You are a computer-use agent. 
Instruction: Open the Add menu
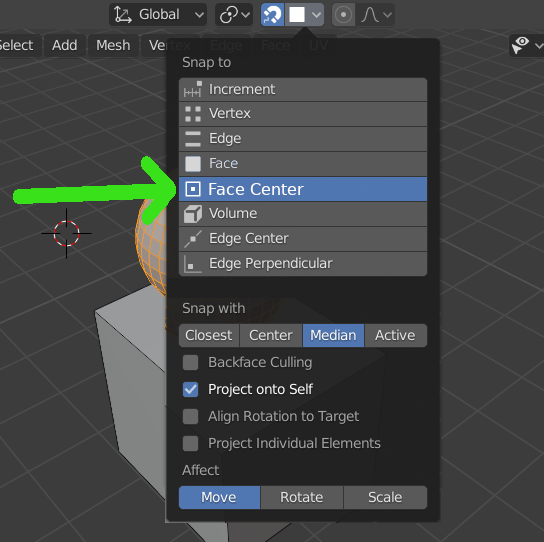click(65, 45)
